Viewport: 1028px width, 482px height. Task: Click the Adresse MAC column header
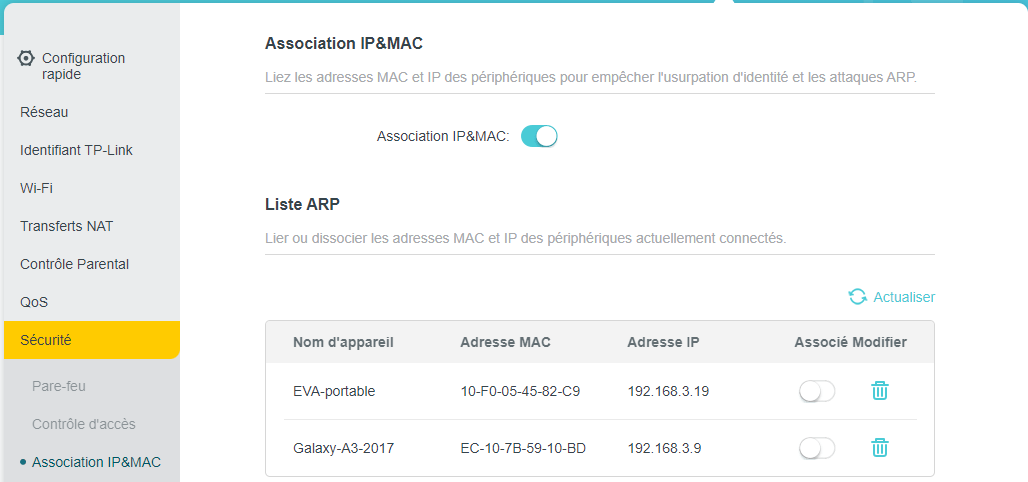point(505,342)
